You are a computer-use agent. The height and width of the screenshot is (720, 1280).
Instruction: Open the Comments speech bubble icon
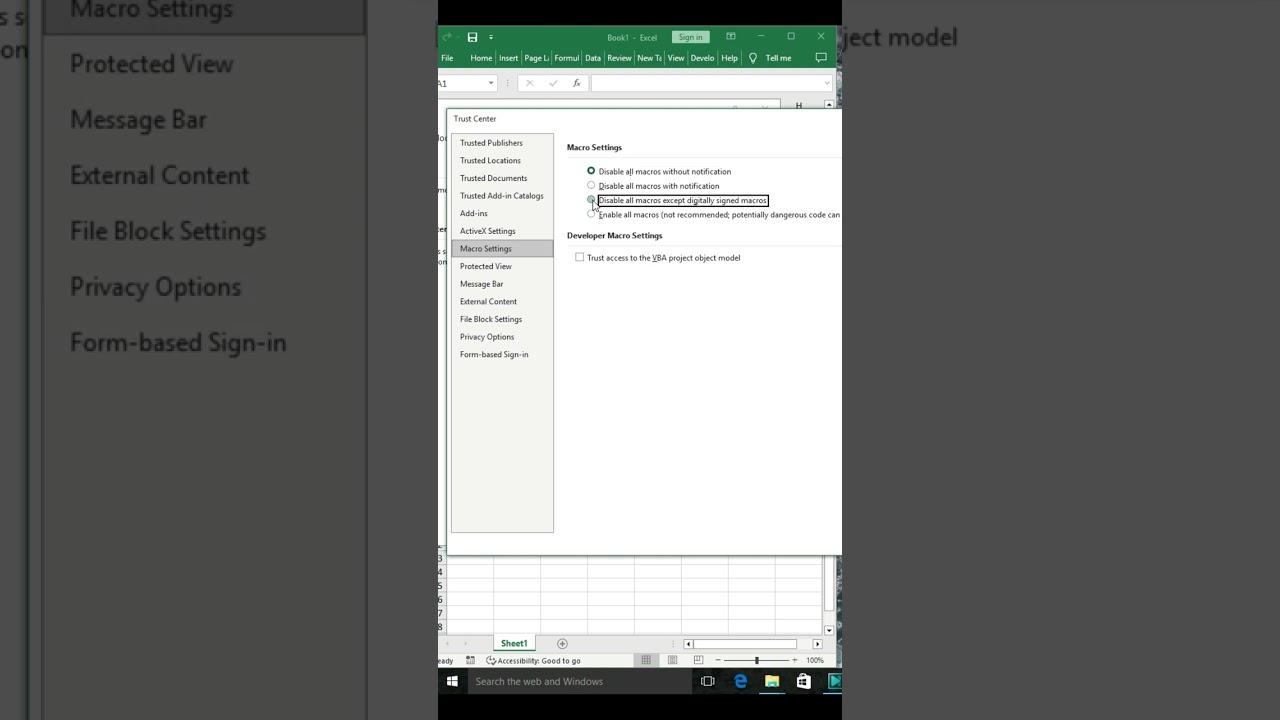pos(821,58)
